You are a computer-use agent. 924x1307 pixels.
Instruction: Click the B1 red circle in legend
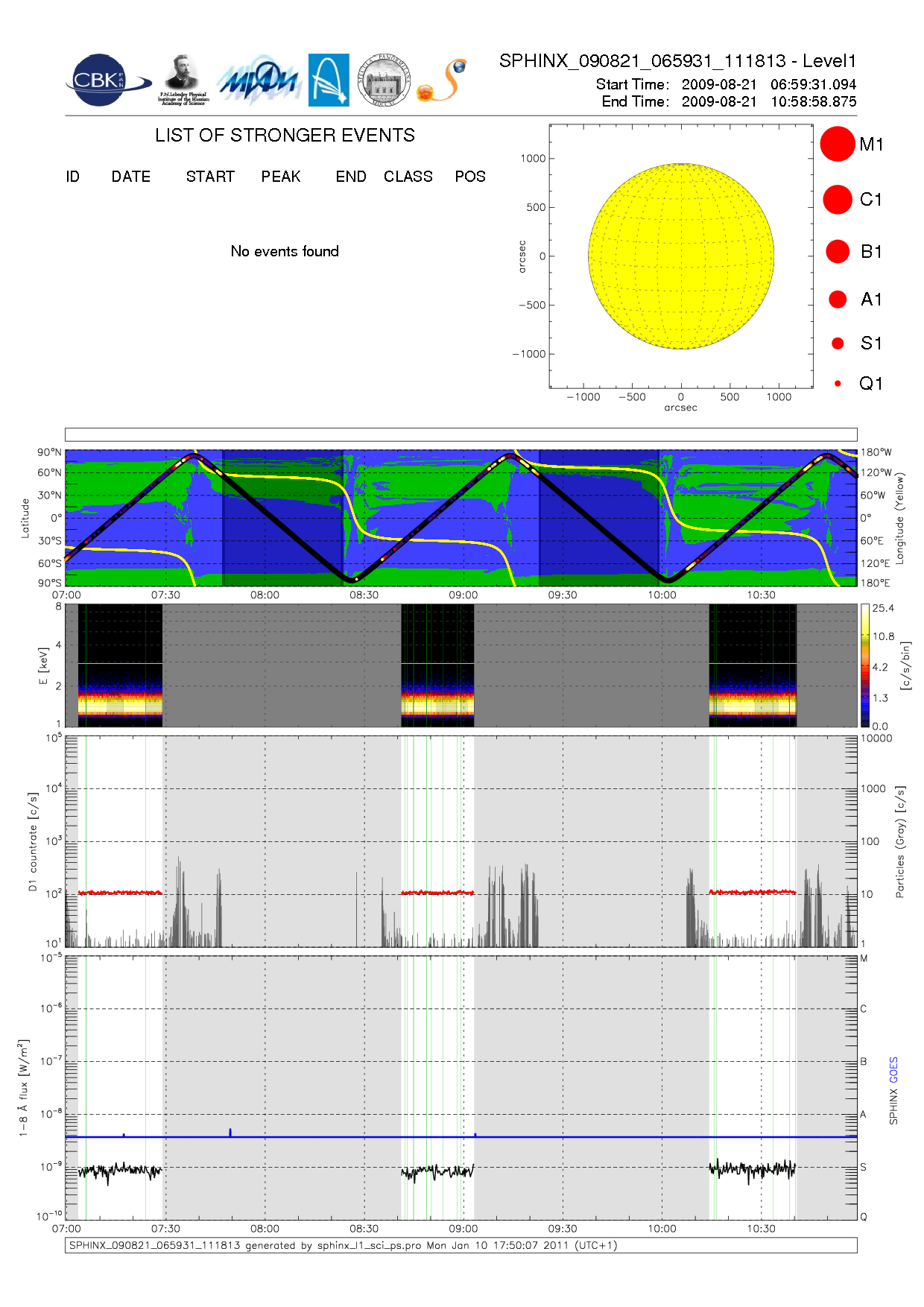click(x=837, y=252)
